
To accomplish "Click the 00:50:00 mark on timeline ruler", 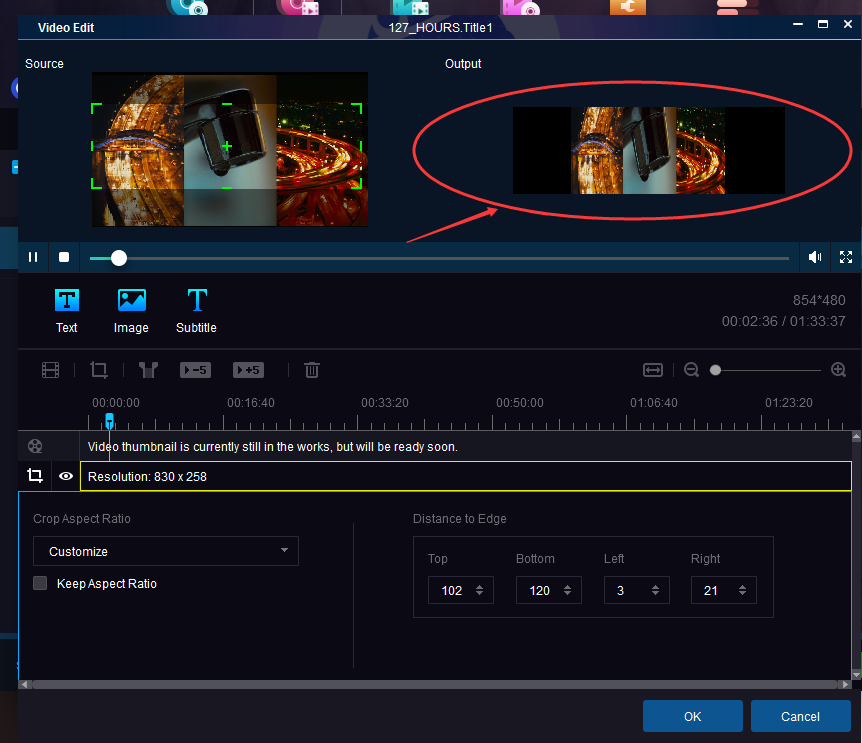I will (x=520, y=403).
